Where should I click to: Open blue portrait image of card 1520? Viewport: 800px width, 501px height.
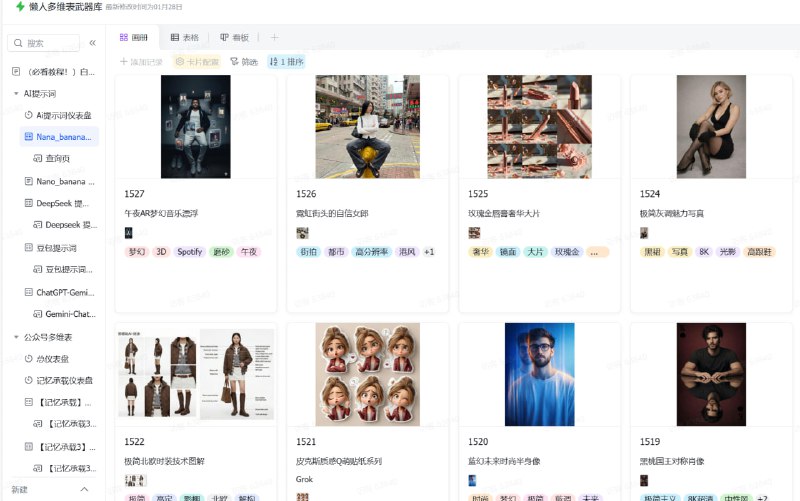tap(540, 374)
